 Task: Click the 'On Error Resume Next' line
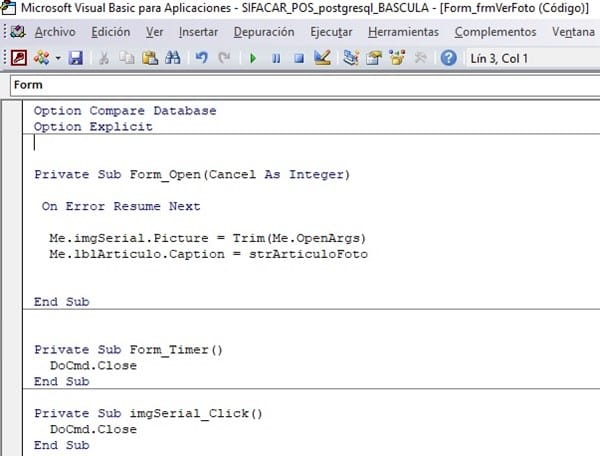click(121, 207)
